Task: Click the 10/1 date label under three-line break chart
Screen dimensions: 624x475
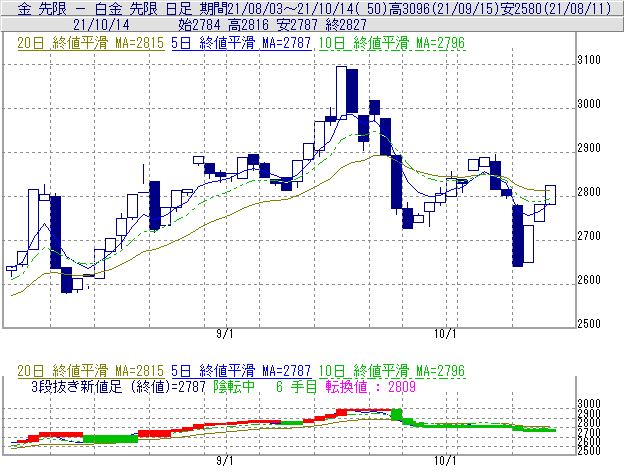Action: (x=445, y=461)
